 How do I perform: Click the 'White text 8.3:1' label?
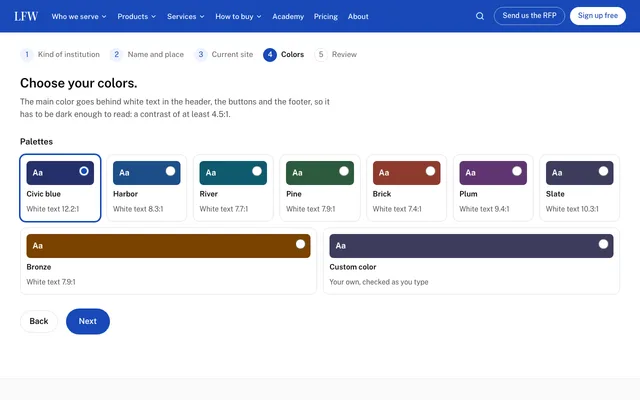[138, 209]
